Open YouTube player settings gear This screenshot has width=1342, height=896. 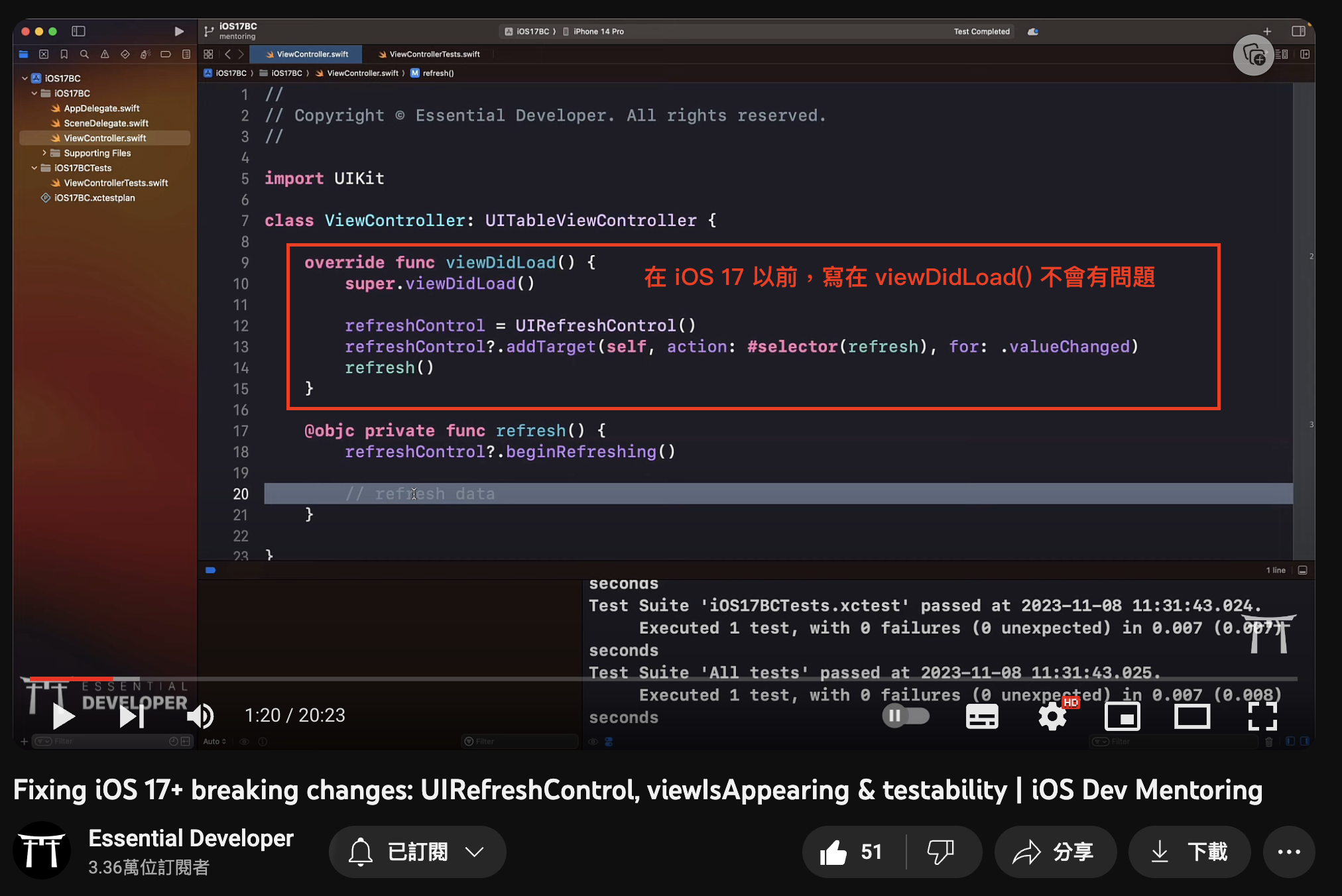(x=1052, y=716)
